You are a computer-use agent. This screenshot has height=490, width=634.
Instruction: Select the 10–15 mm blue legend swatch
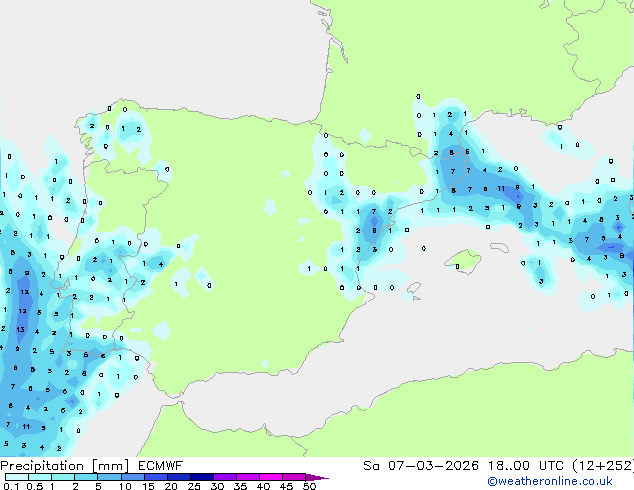click(133, 477)
